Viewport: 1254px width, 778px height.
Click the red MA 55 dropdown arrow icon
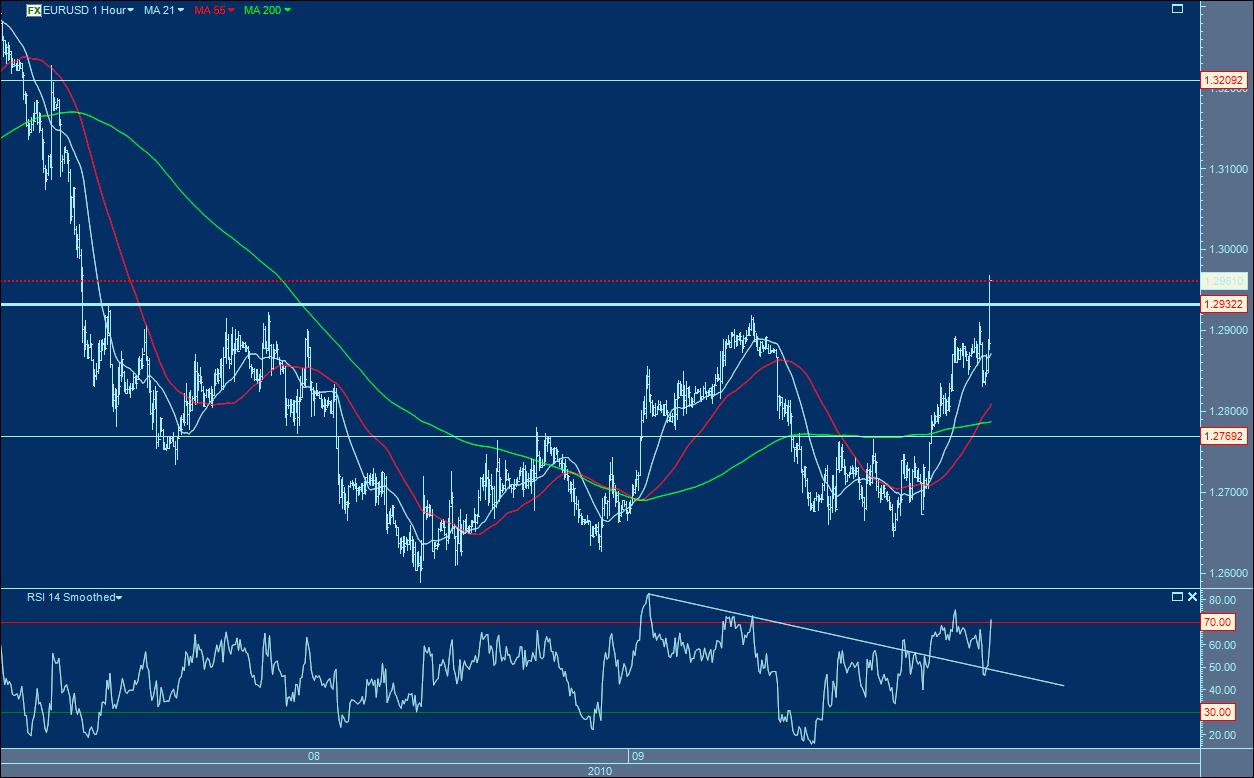pos(230,8)
